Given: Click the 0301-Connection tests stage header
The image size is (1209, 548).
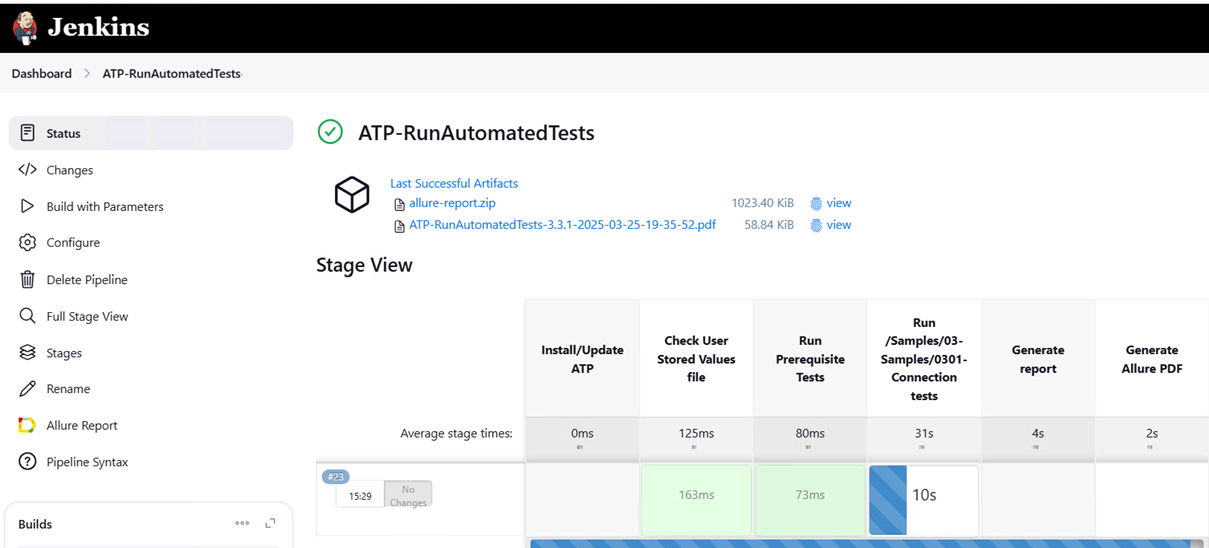Looking at the screenshot, I should (924, 359).
